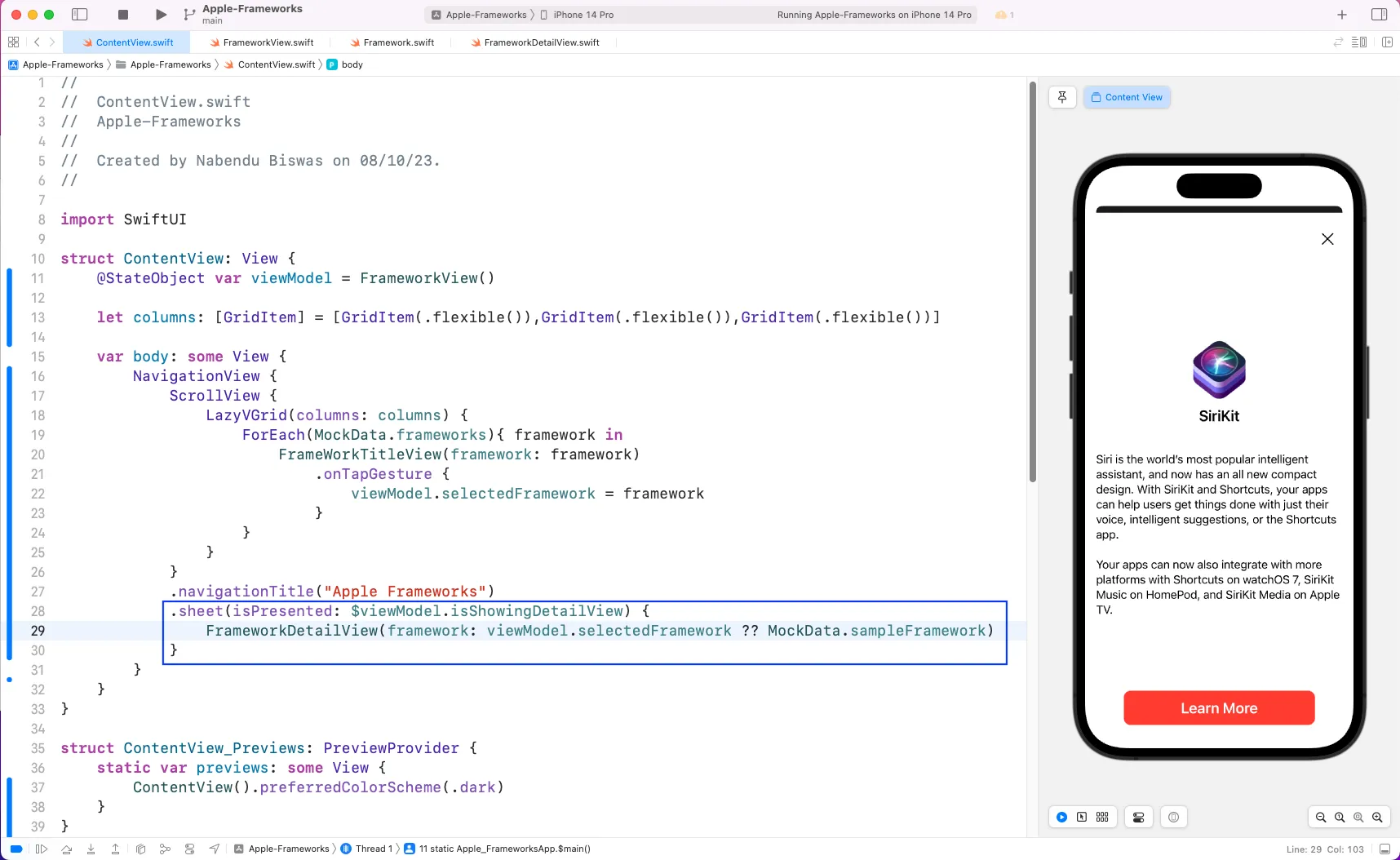Stop the running Apple-Frameworks app
This screenshot has width=1400, height=860.
tap(123, 15)
